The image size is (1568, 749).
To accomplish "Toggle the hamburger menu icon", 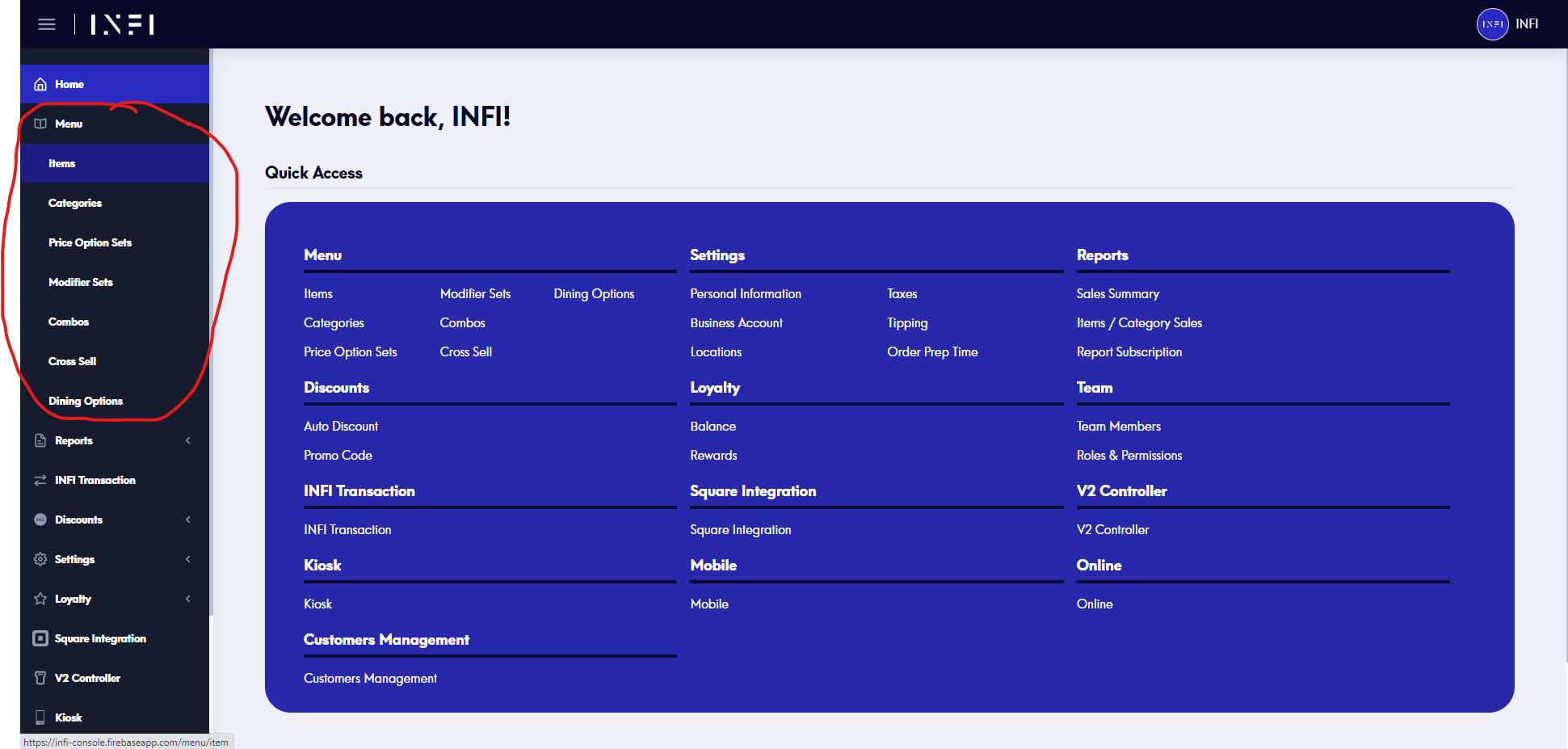I will point(47,24).
